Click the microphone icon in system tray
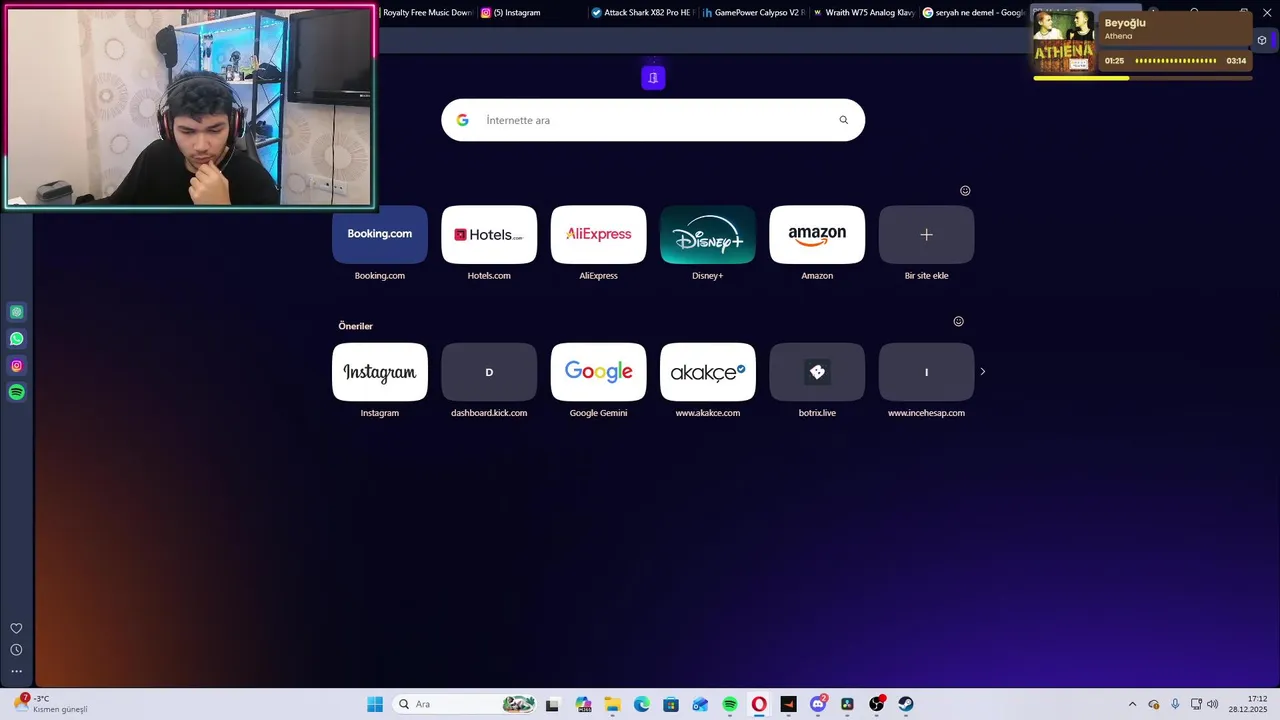 click(x=1175, y=705)
